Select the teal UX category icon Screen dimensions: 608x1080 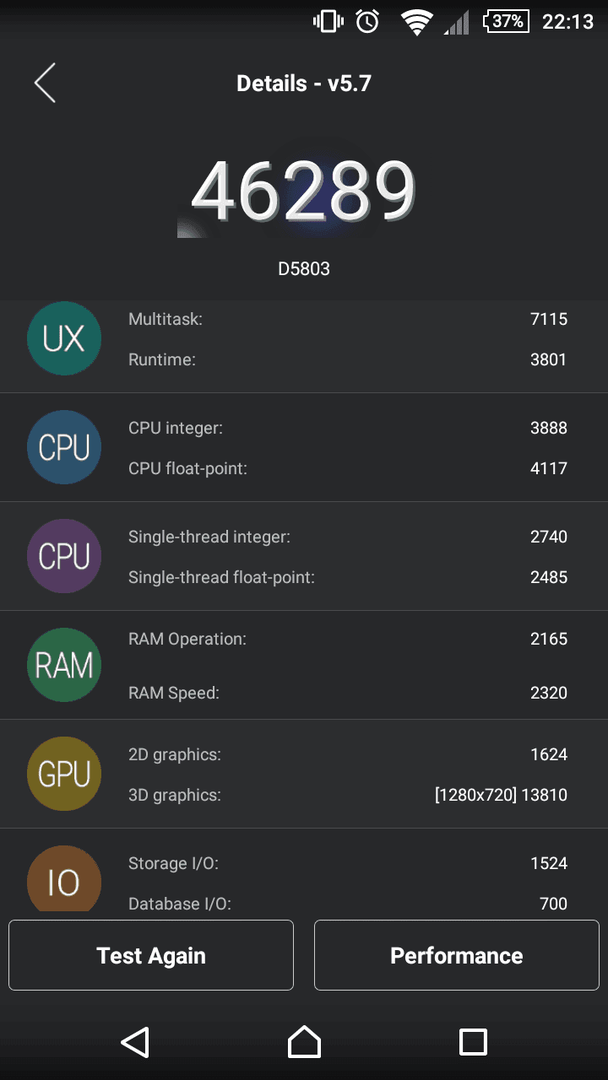[64, 338]
